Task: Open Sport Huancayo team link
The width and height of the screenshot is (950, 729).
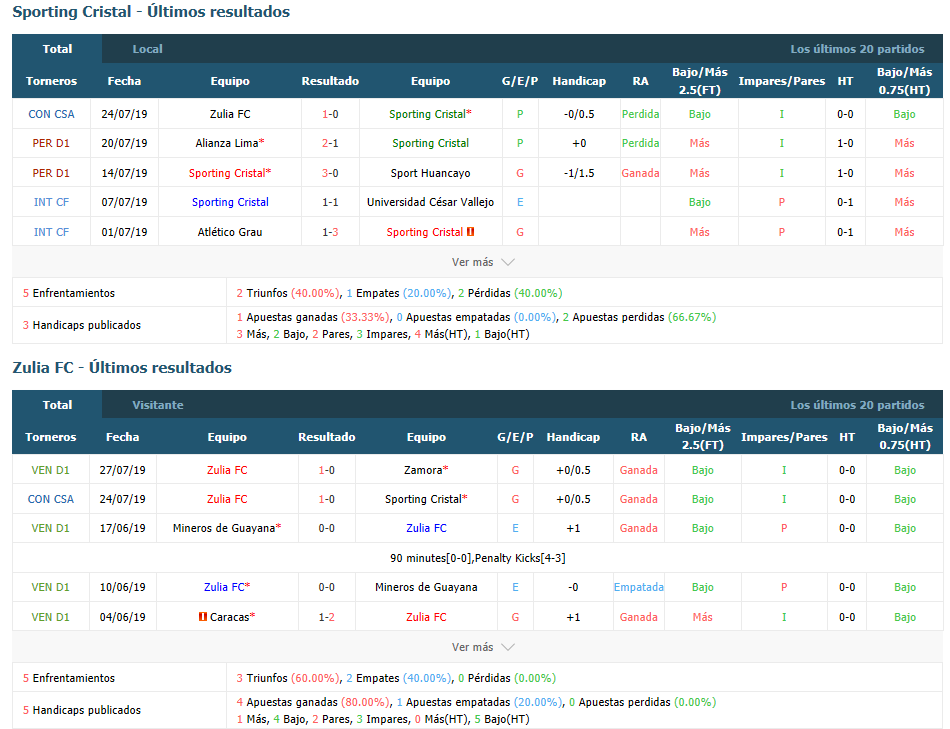Action: [430, 173]
